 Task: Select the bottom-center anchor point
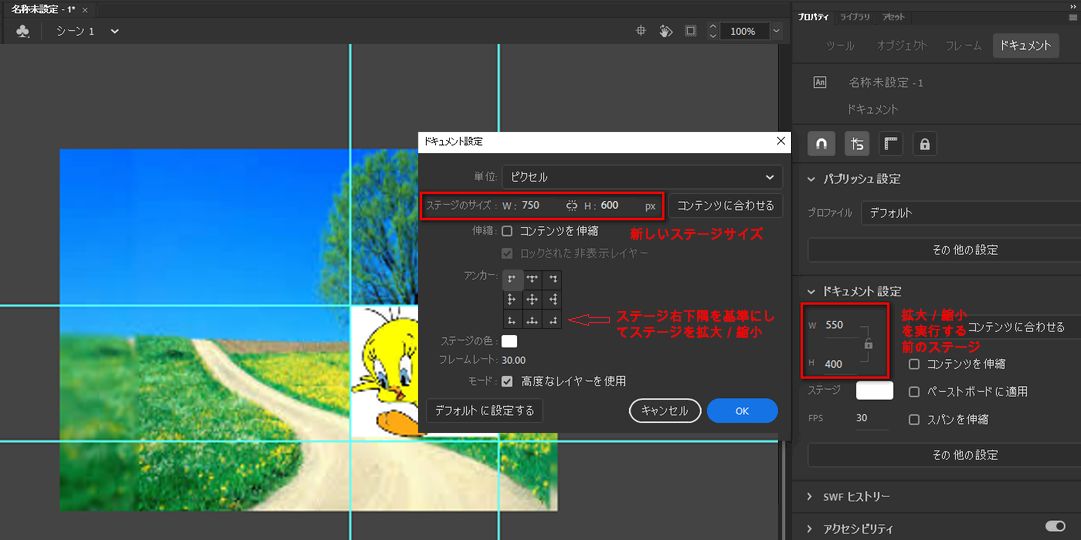click(532, 319)
